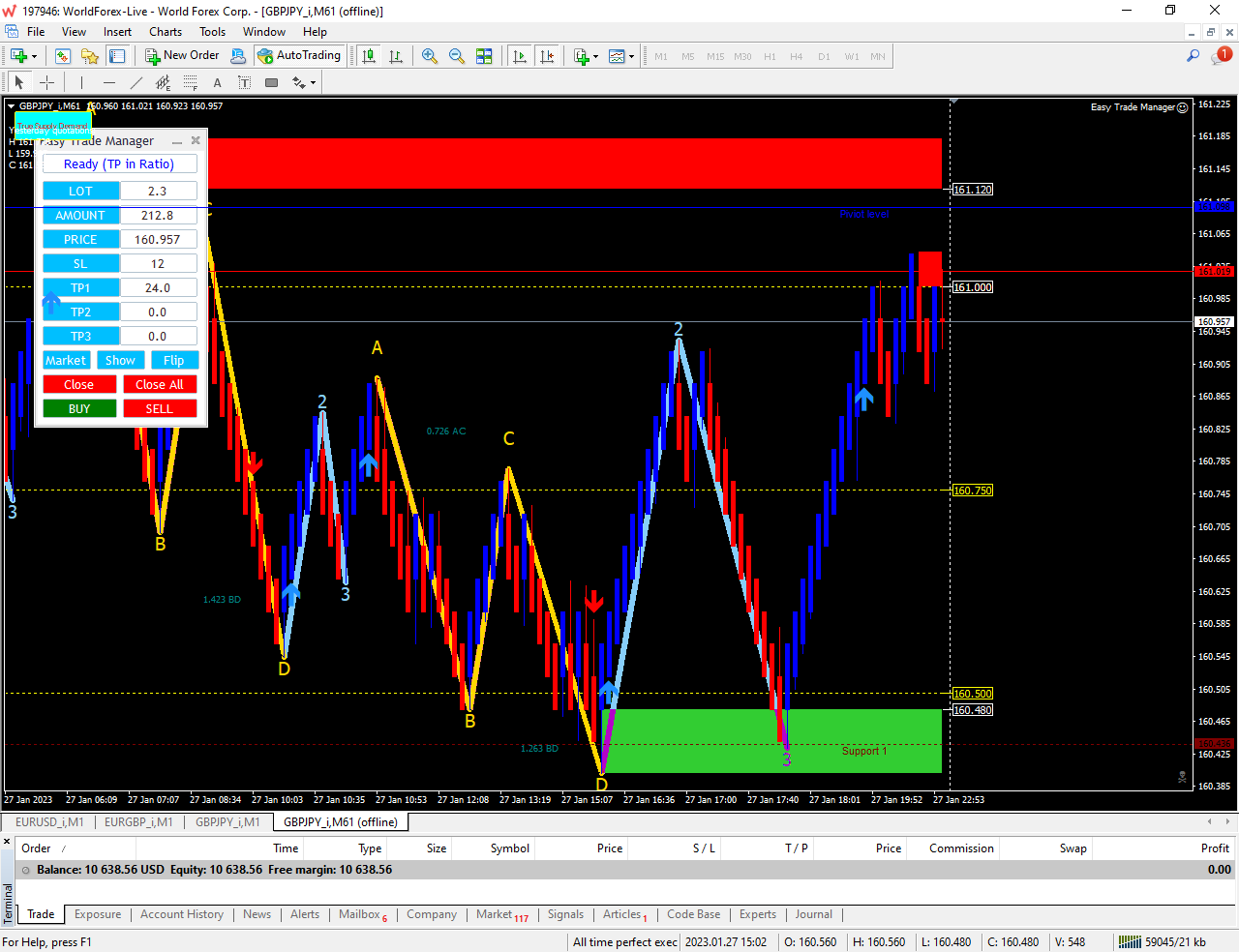
Task: Expand the new chart dropdown arrow
Action: (34, 57)
